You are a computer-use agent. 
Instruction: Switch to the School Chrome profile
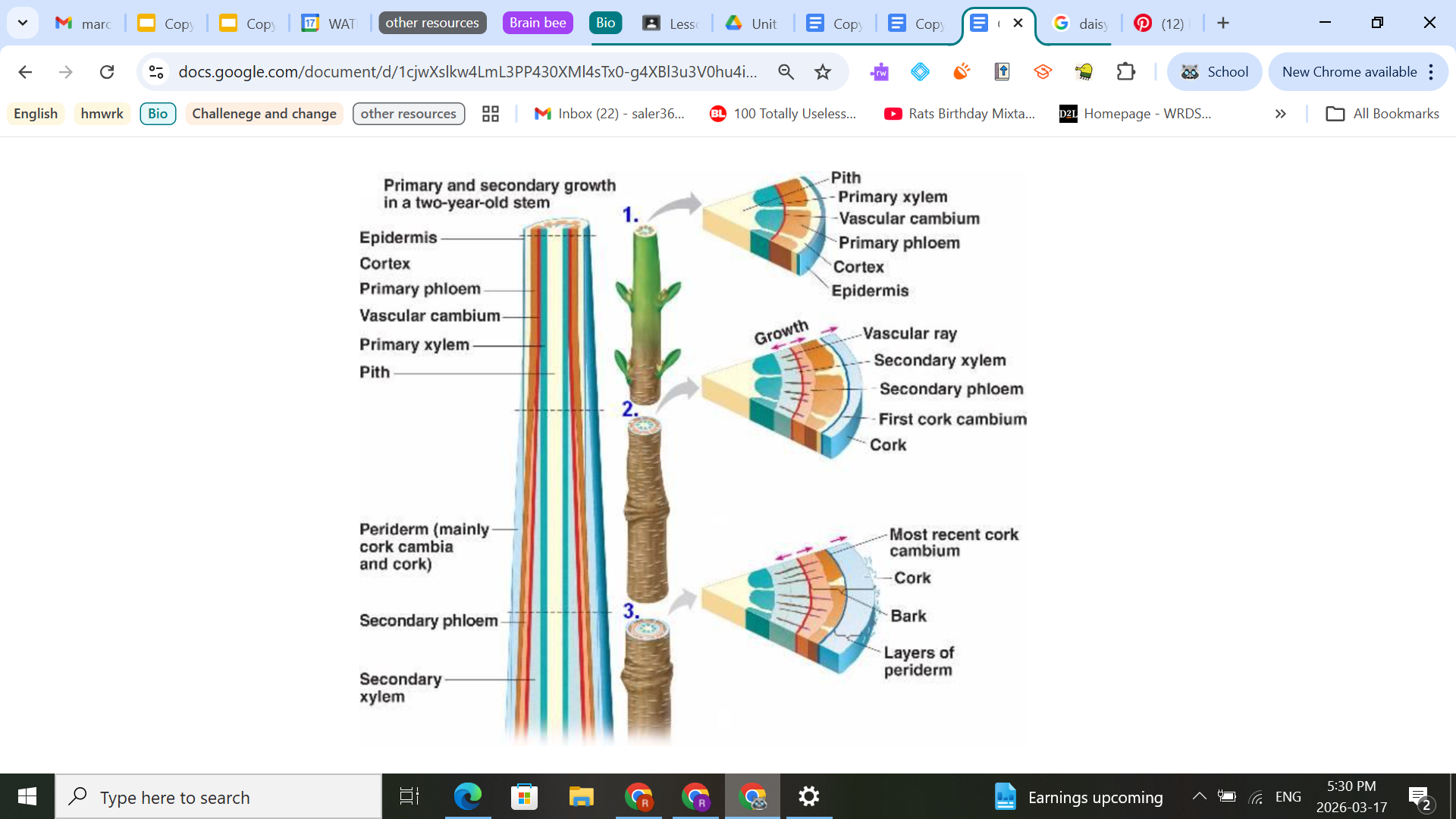pyautogui.click(x=1214, y=72)
